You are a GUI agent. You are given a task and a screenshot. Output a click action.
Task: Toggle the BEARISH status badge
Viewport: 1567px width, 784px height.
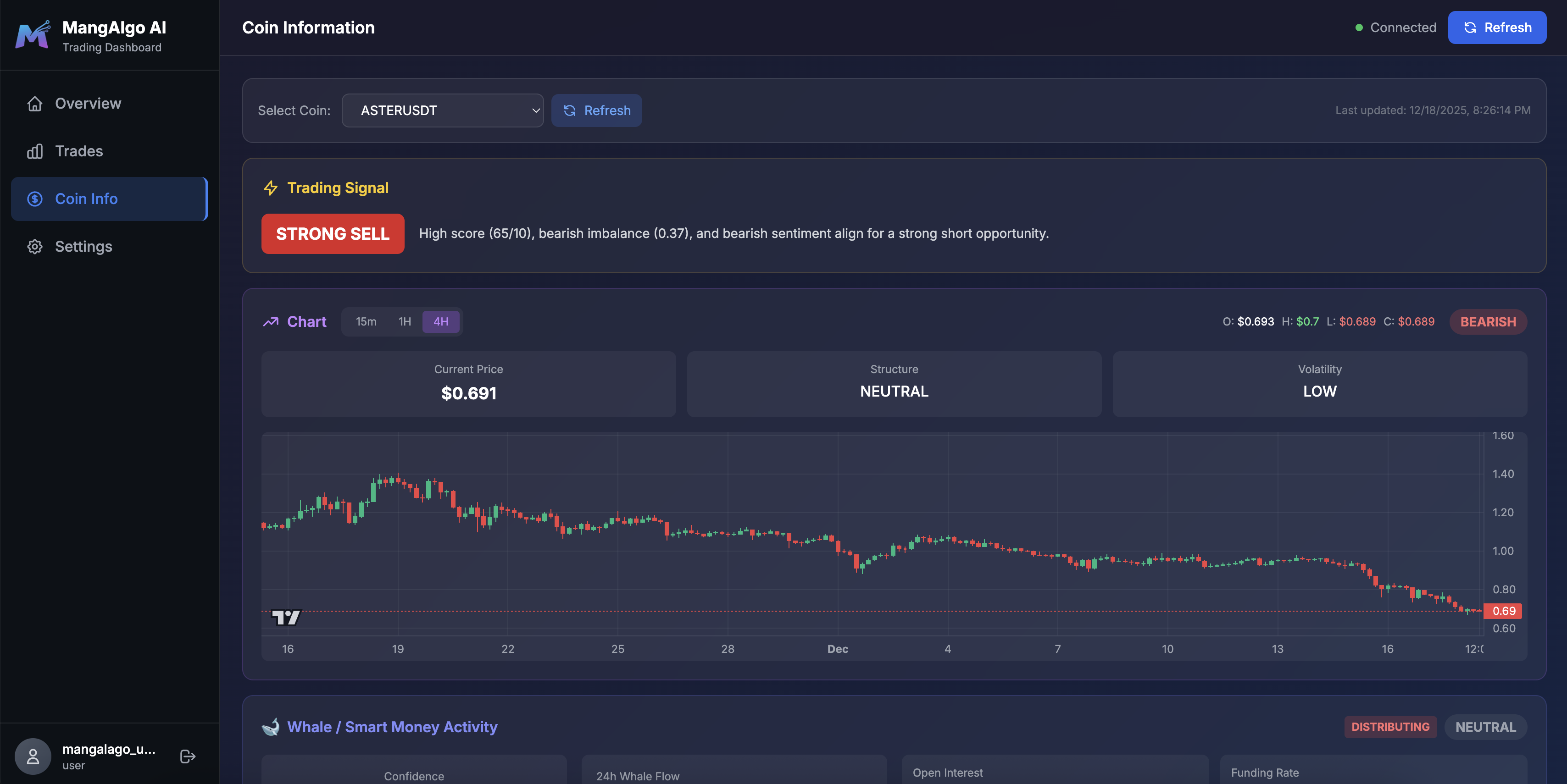pyautogui.click(x=1488, y=321)
